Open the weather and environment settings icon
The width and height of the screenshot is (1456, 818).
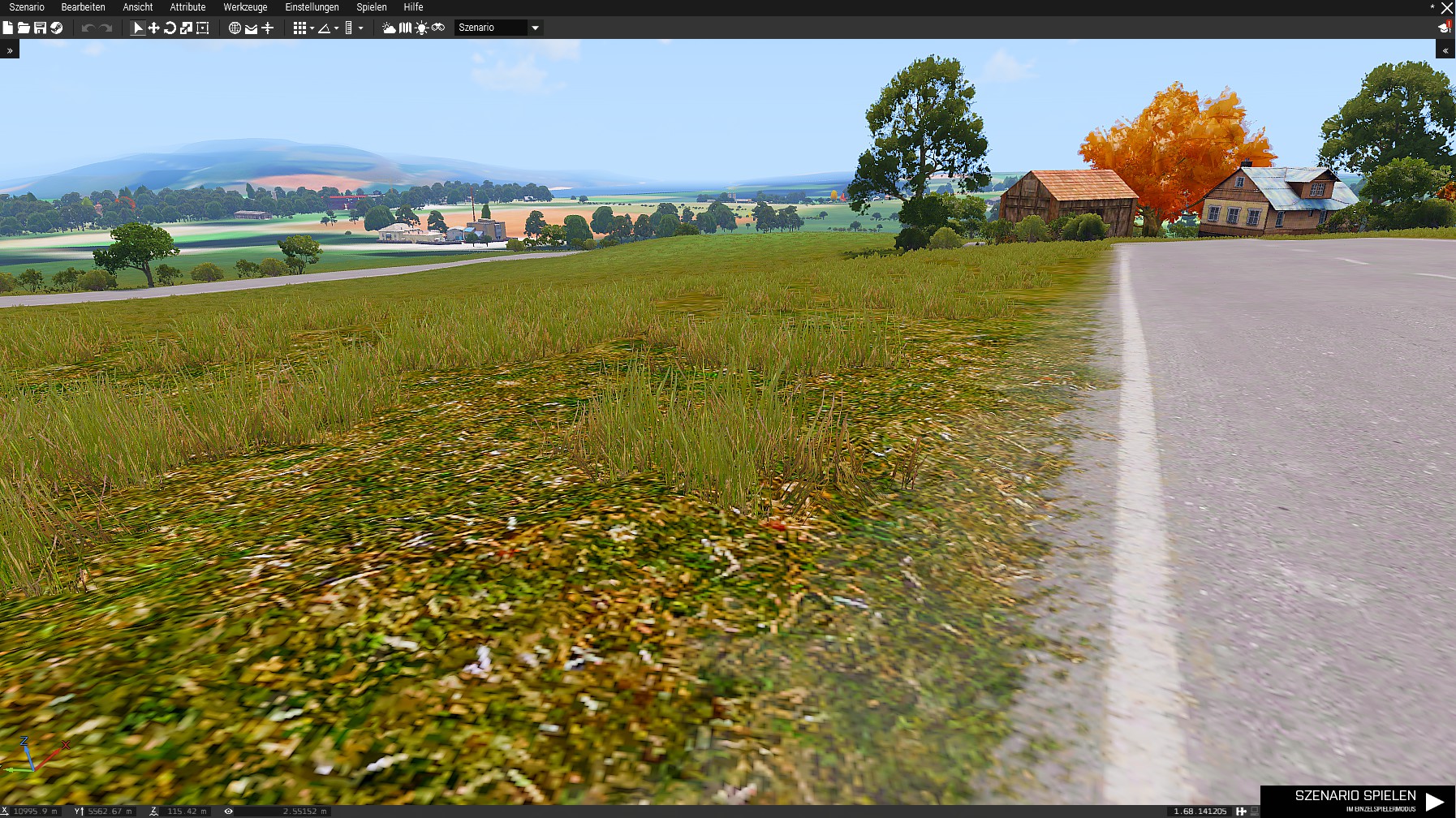[x=389, y=28]
